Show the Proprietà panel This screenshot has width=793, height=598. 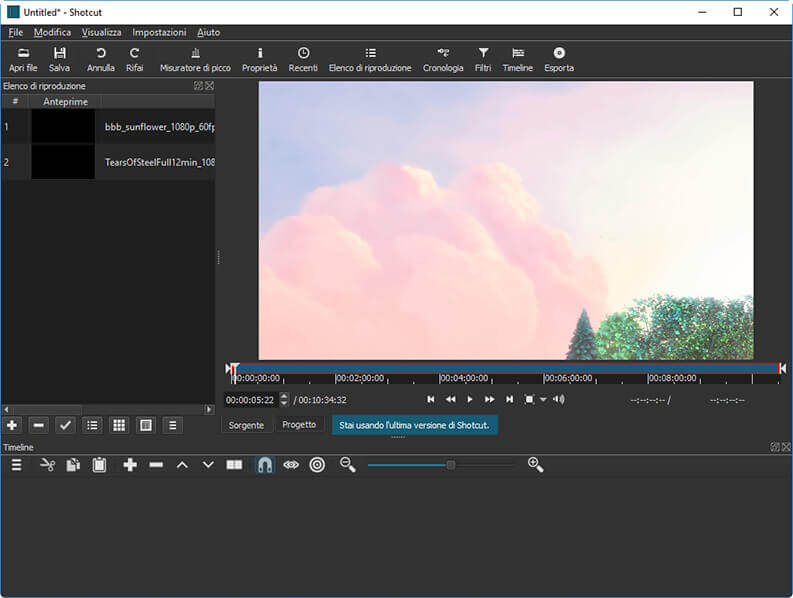pos(259,59)
